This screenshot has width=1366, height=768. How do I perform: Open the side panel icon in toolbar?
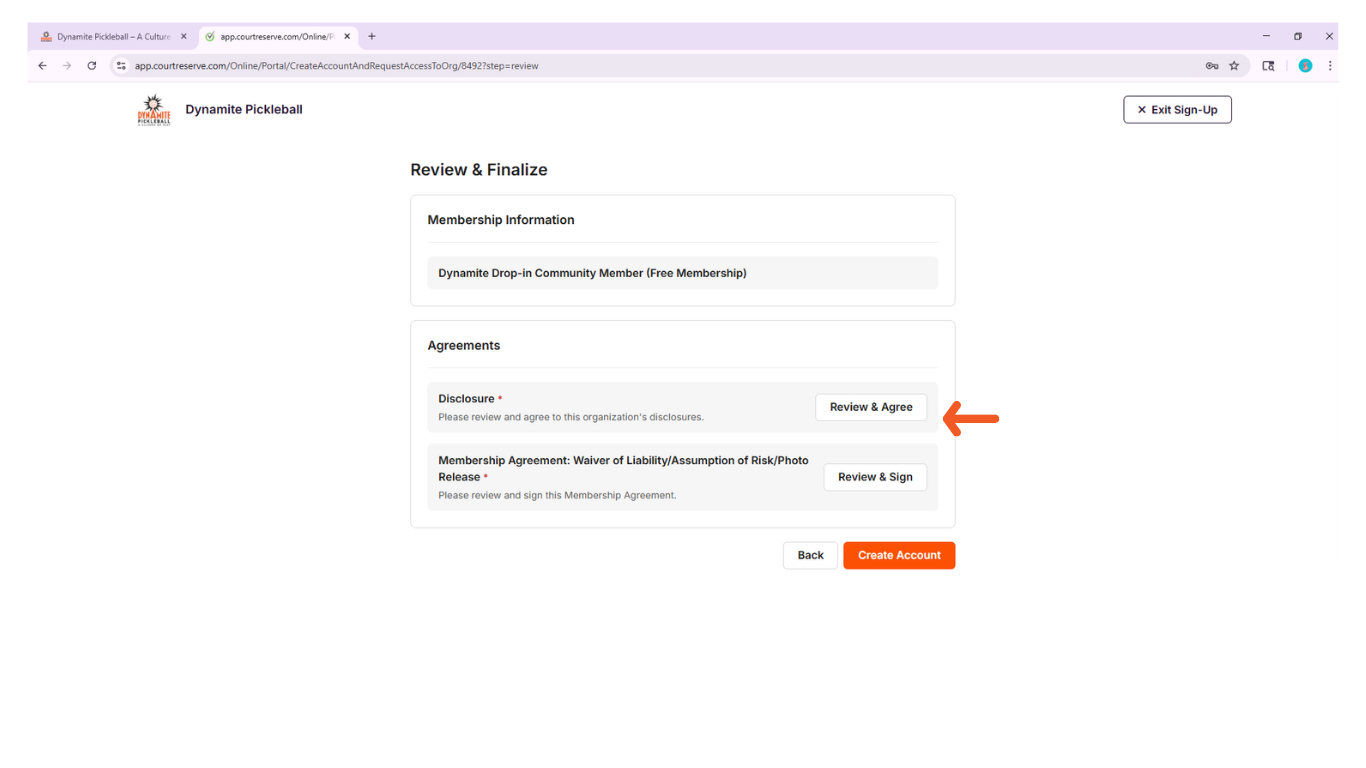pos(1268,66)
